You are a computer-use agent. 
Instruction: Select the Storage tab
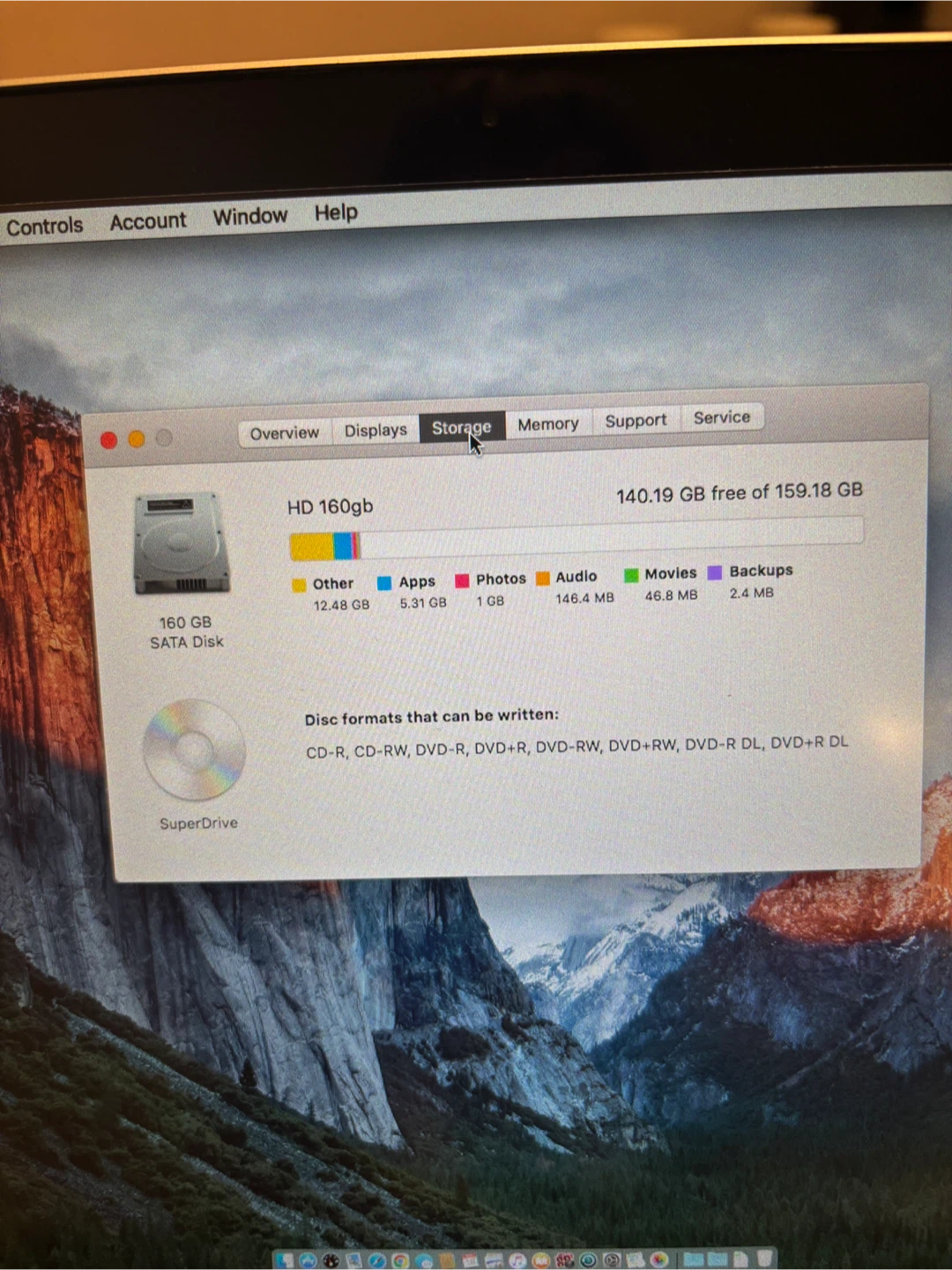461,428
